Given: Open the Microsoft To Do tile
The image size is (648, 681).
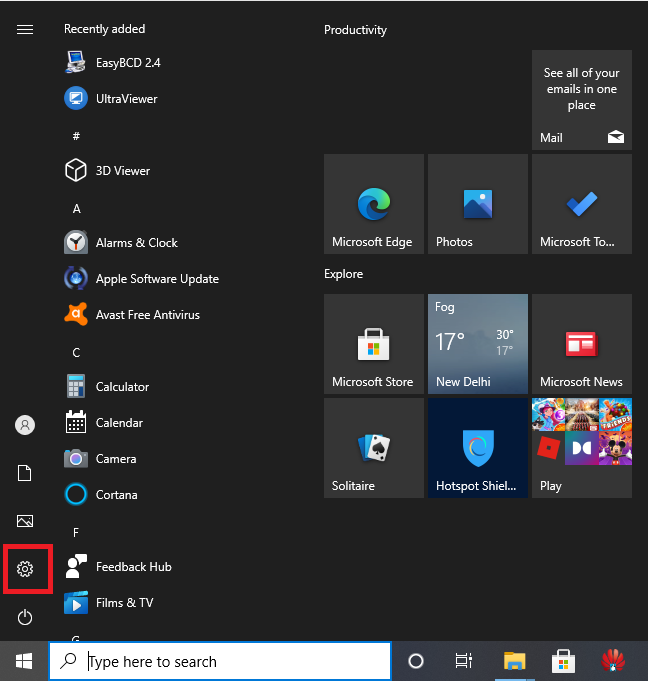Looking at the screenshot, I should (x=582, y=204).
